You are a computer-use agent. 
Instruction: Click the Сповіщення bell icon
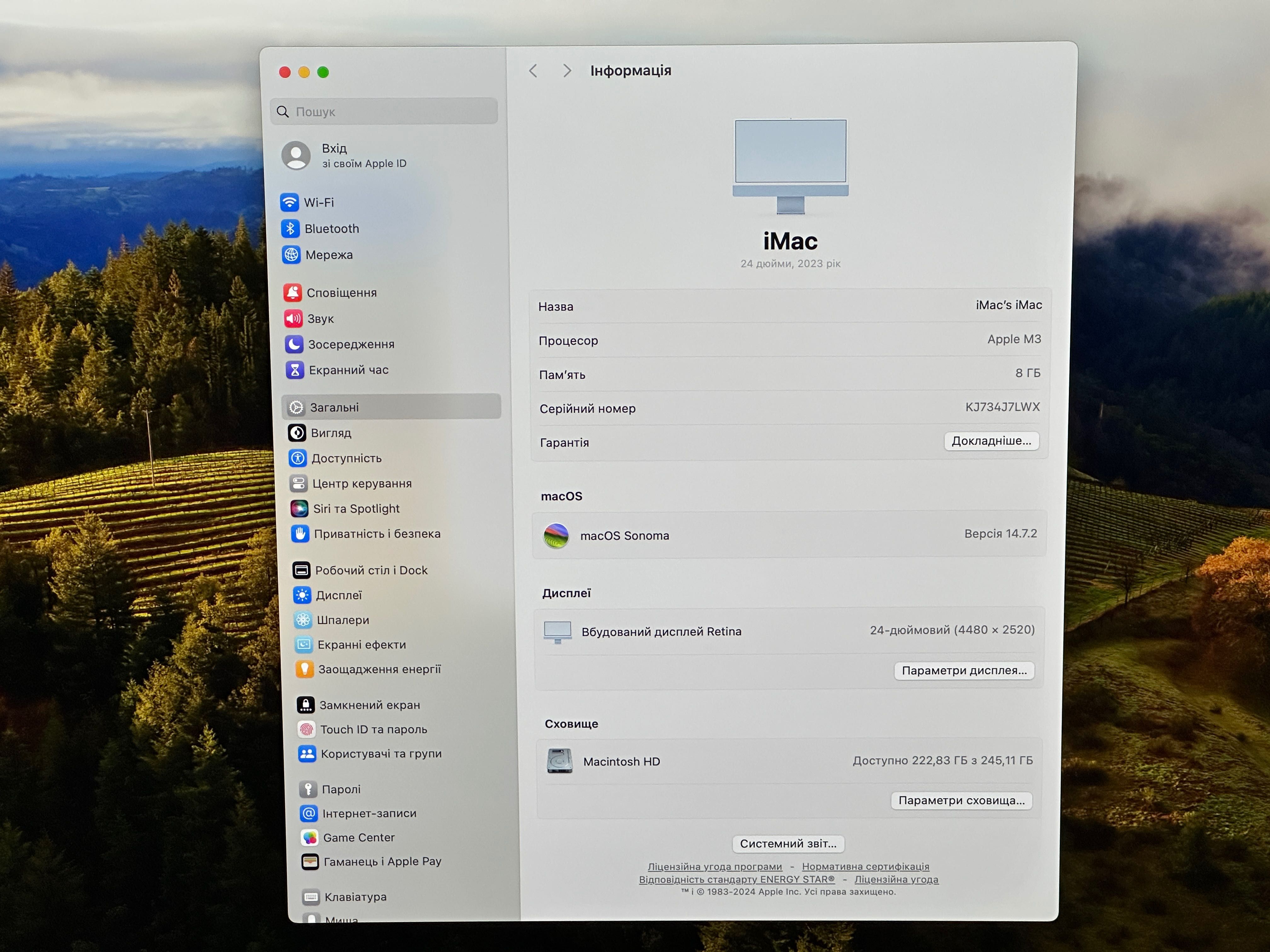[x=292, y=293]
